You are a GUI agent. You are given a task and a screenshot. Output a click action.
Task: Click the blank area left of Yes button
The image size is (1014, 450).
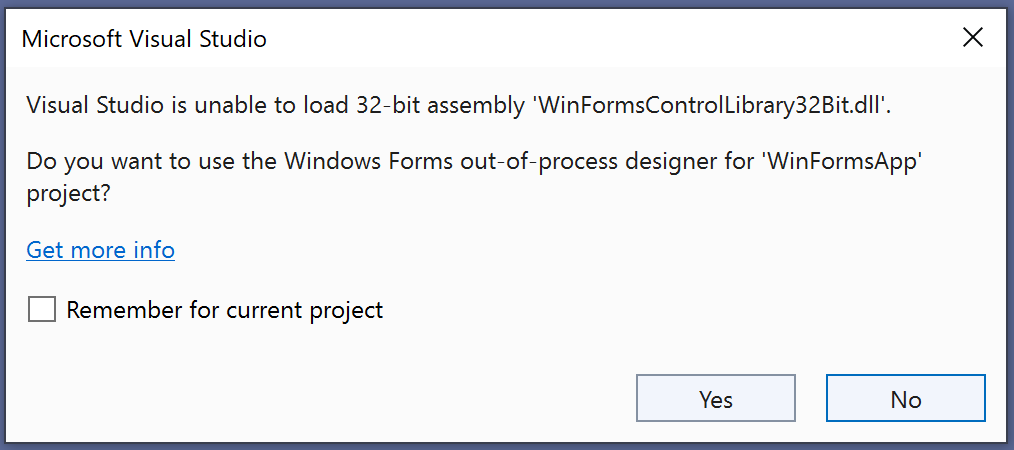(323, 398)
